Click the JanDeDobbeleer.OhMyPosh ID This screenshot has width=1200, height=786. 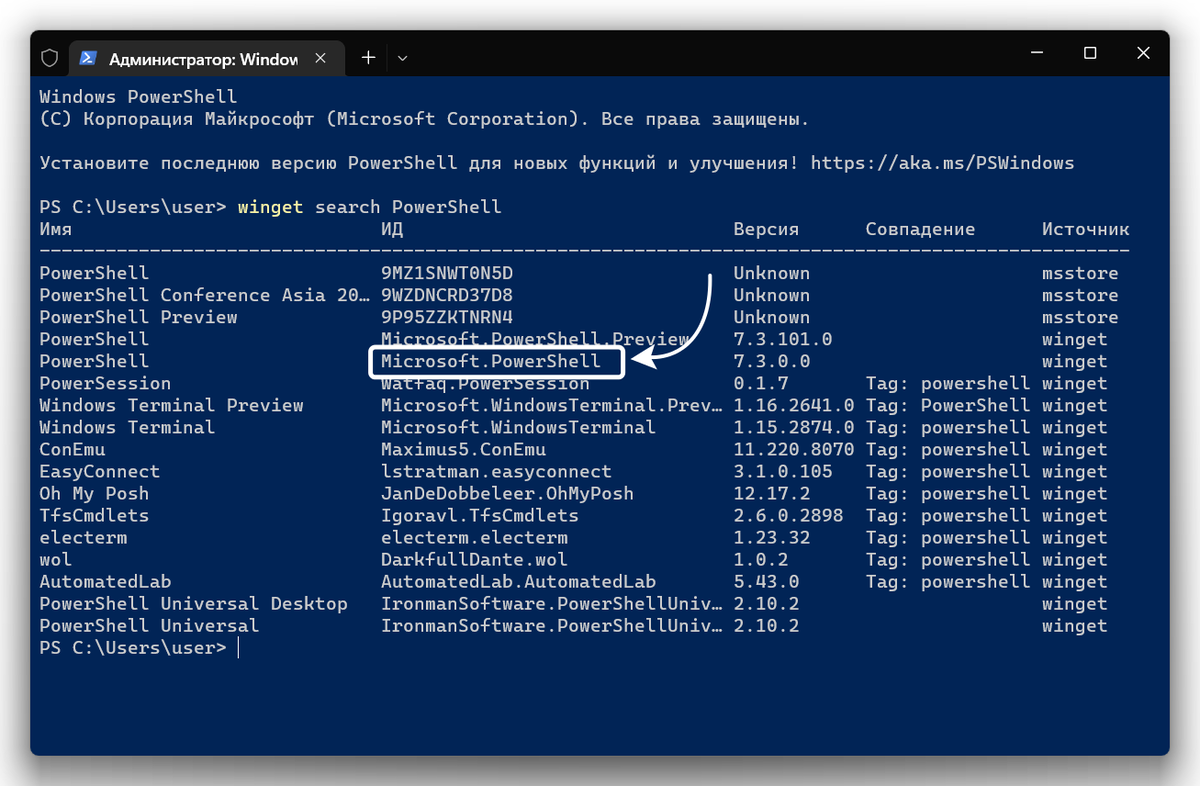tap(507, 493)
